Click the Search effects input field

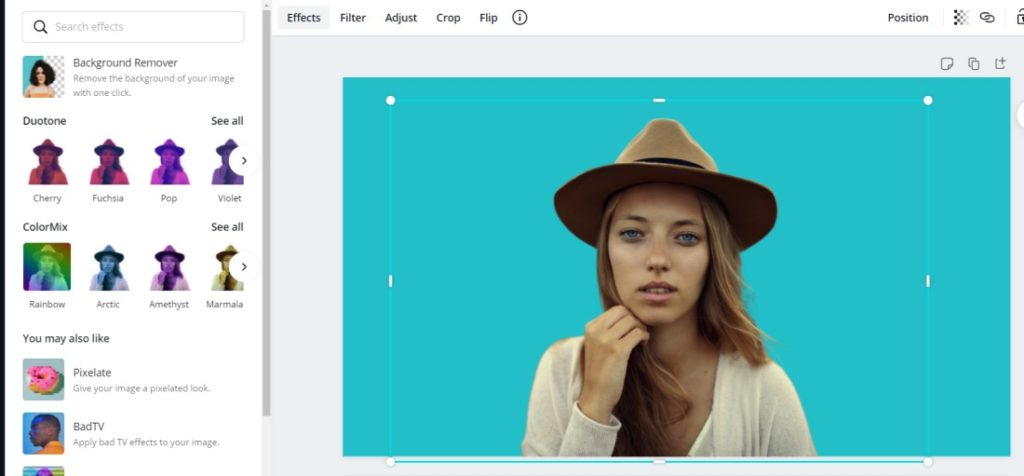[x=133, y=27]
